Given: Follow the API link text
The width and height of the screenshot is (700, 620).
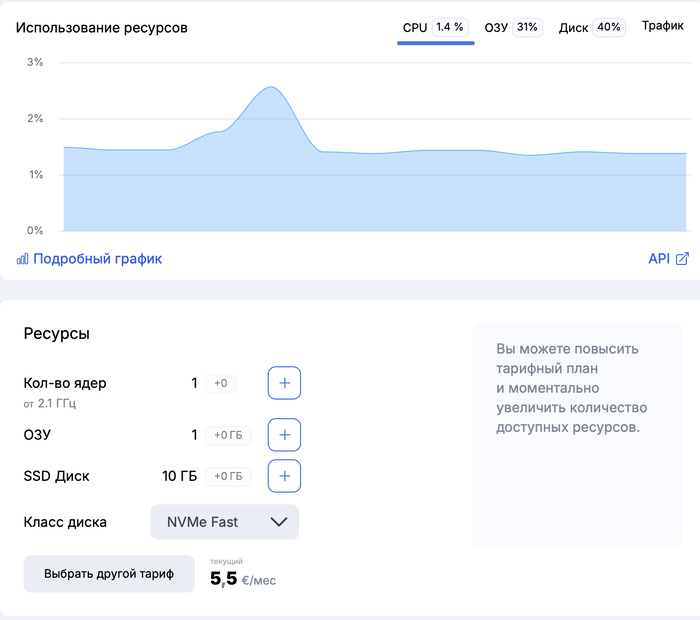Looking at the screenshot, I should (658, 259).
